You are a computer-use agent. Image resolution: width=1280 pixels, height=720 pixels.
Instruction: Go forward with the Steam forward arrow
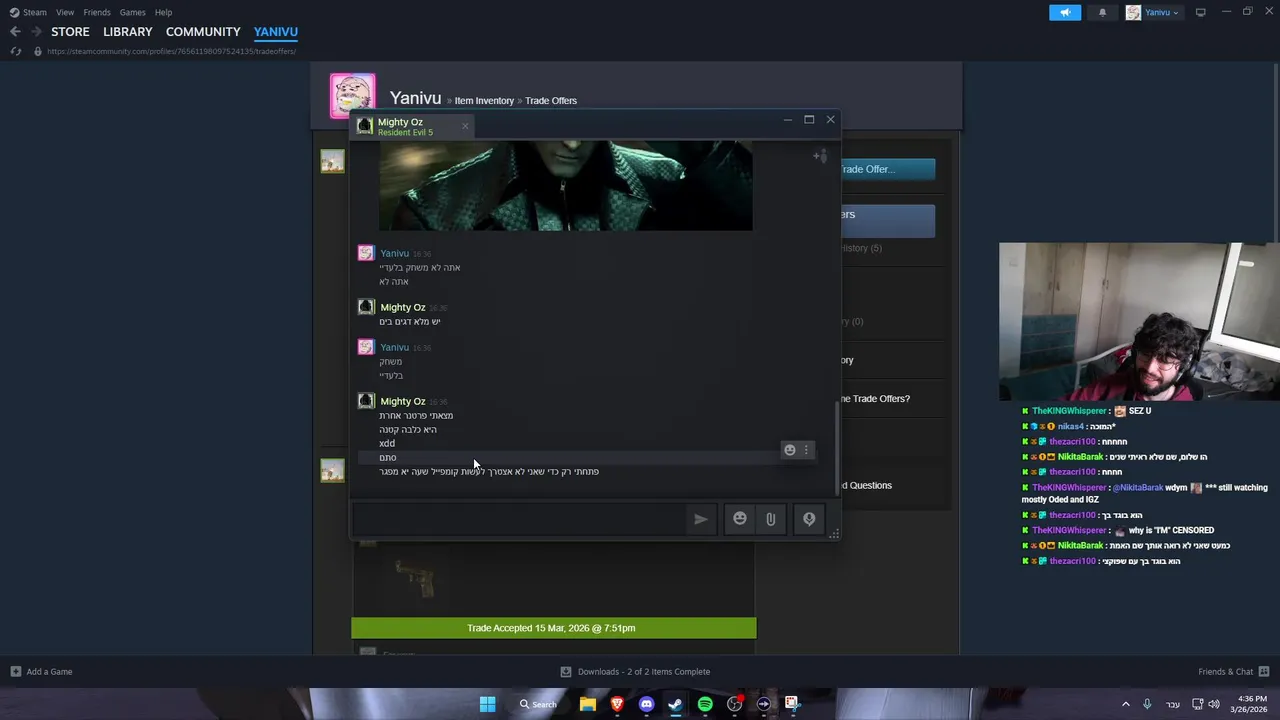coord(36,32)
